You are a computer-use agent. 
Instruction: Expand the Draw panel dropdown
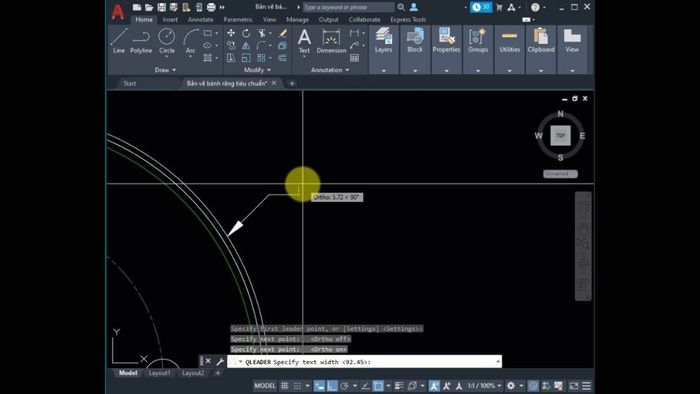pyautogui.click(x=165, y=70)
